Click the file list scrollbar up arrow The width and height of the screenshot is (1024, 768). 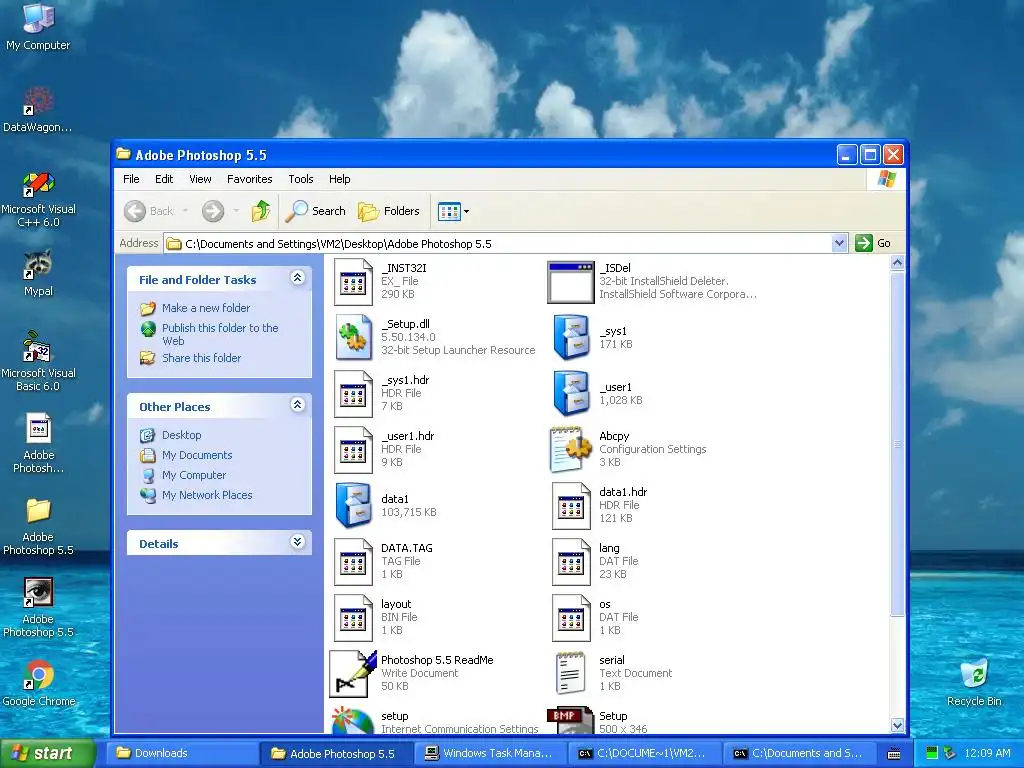[897, 263]
